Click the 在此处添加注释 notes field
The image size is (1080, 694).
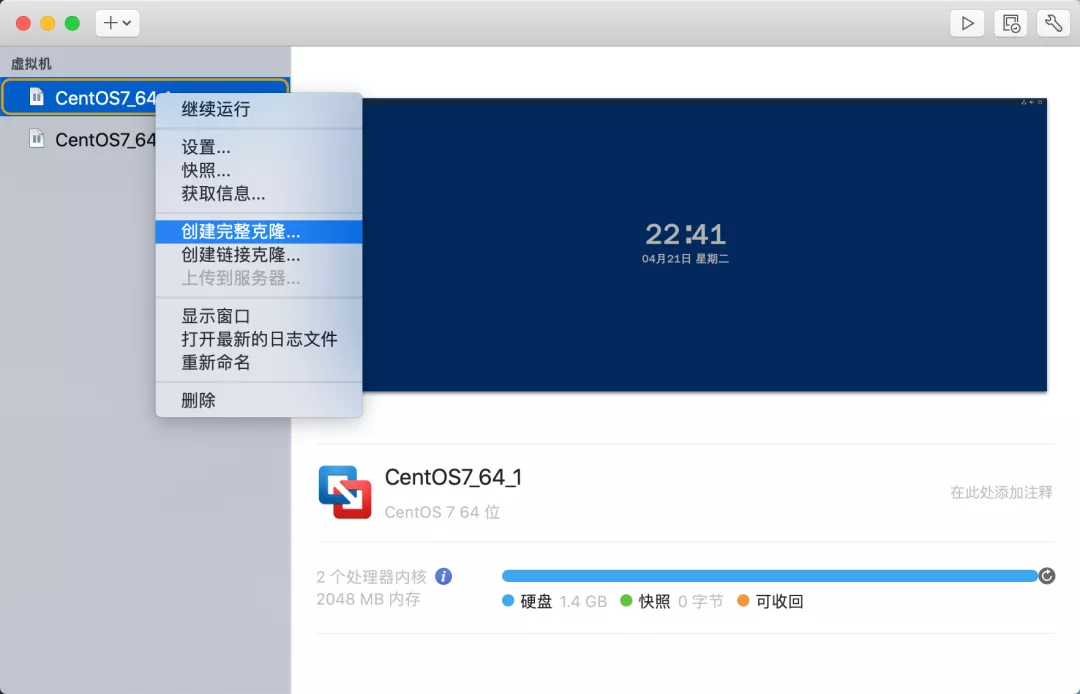point(1001,492)
